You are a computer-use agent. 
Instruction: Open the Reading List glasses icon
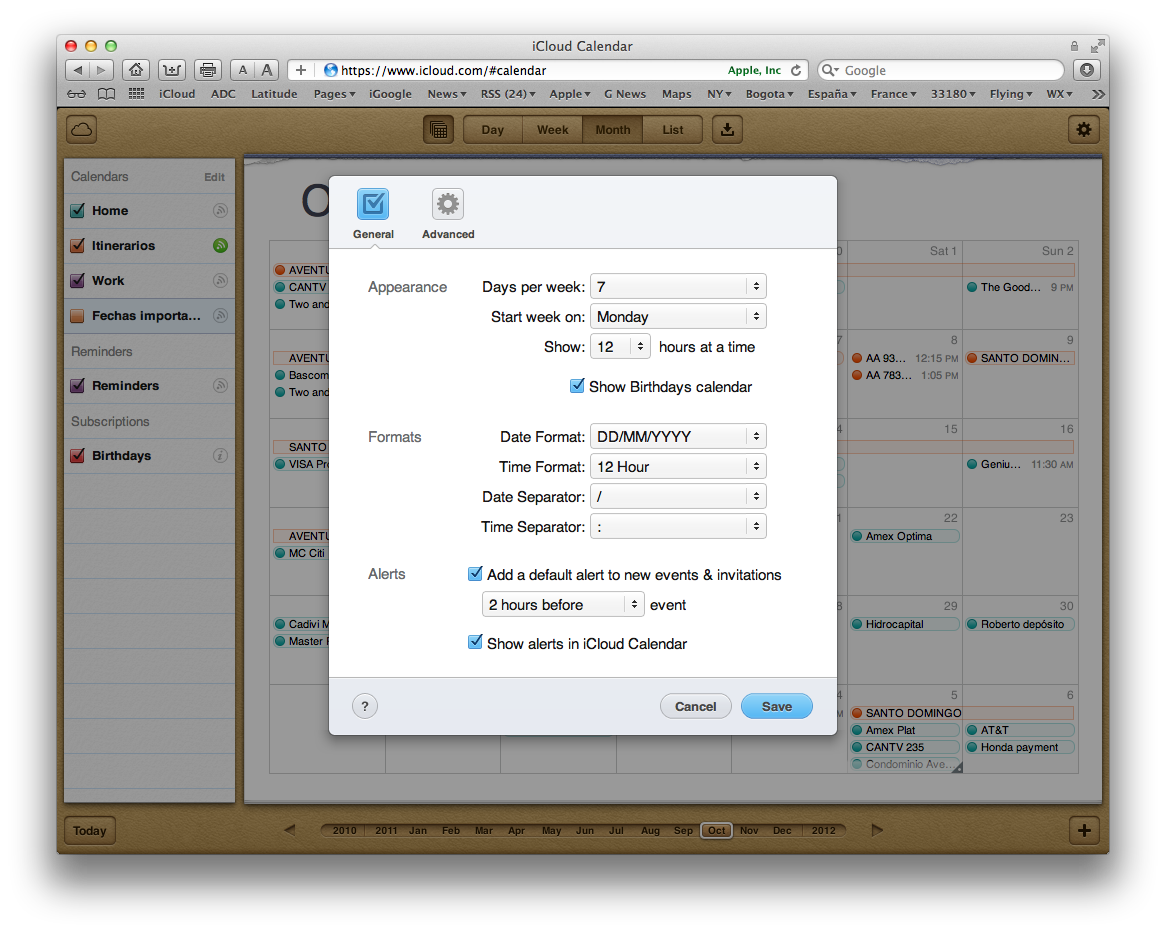[x=77, y=94]
